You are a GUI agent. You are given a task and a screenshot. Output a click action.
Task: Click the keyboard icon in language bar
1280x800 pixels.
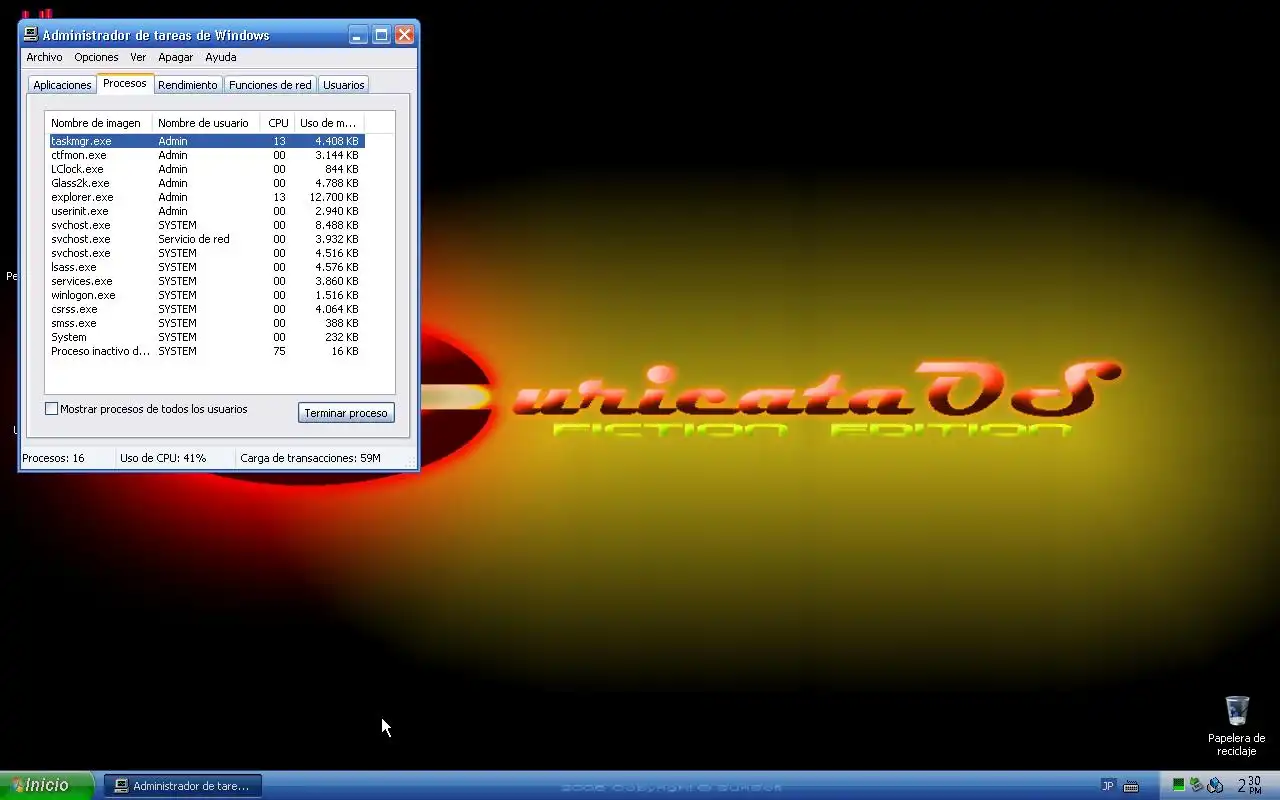point(1132,786)
